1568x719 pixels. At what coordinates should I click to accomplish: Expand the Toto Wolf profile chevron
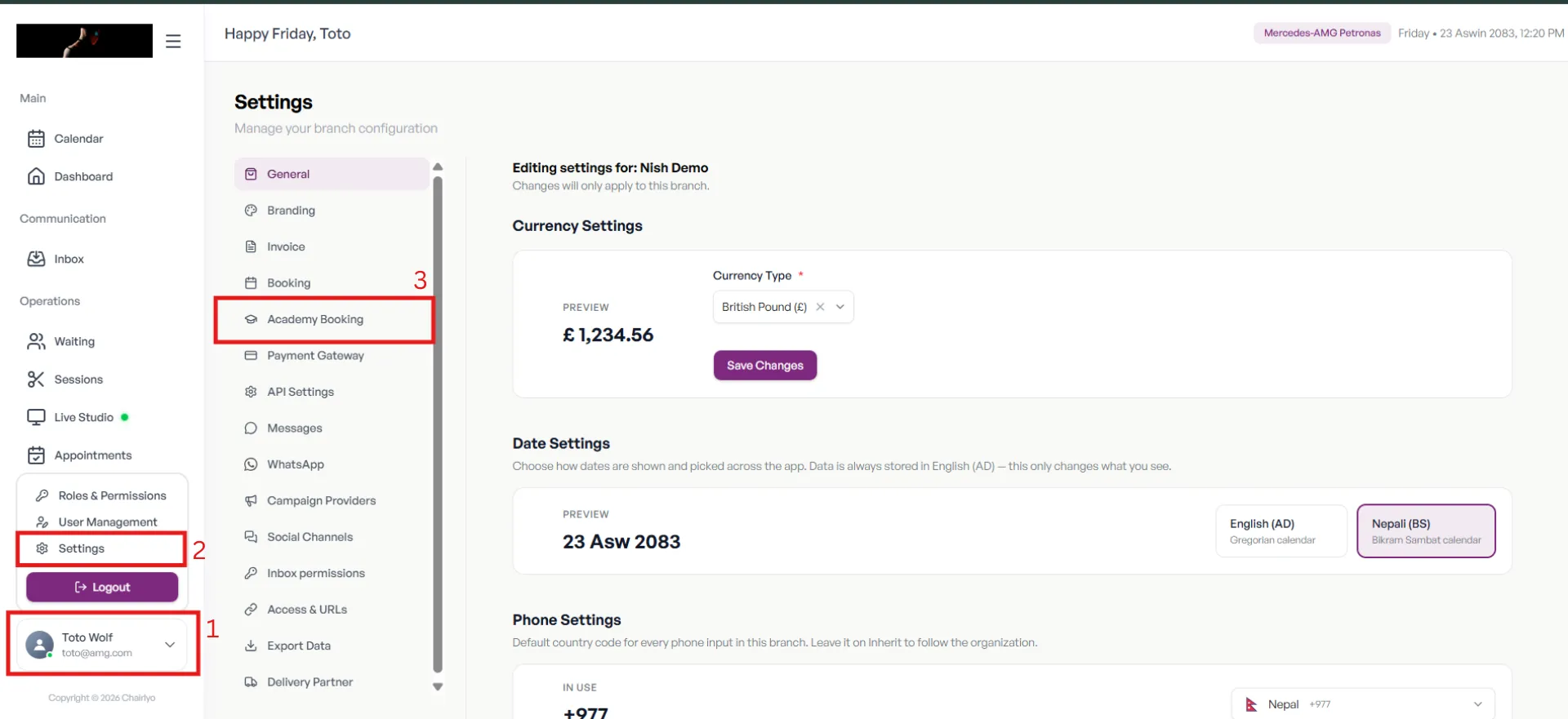[x=170, y=645]
